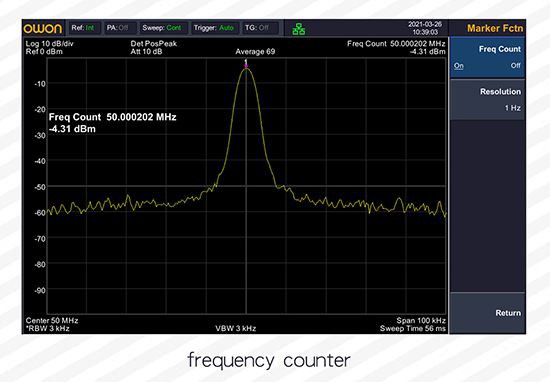Screen dimensions: 550x382
Task: Click the 'Ref 0 dBm' label
Action: click(44, 52)
